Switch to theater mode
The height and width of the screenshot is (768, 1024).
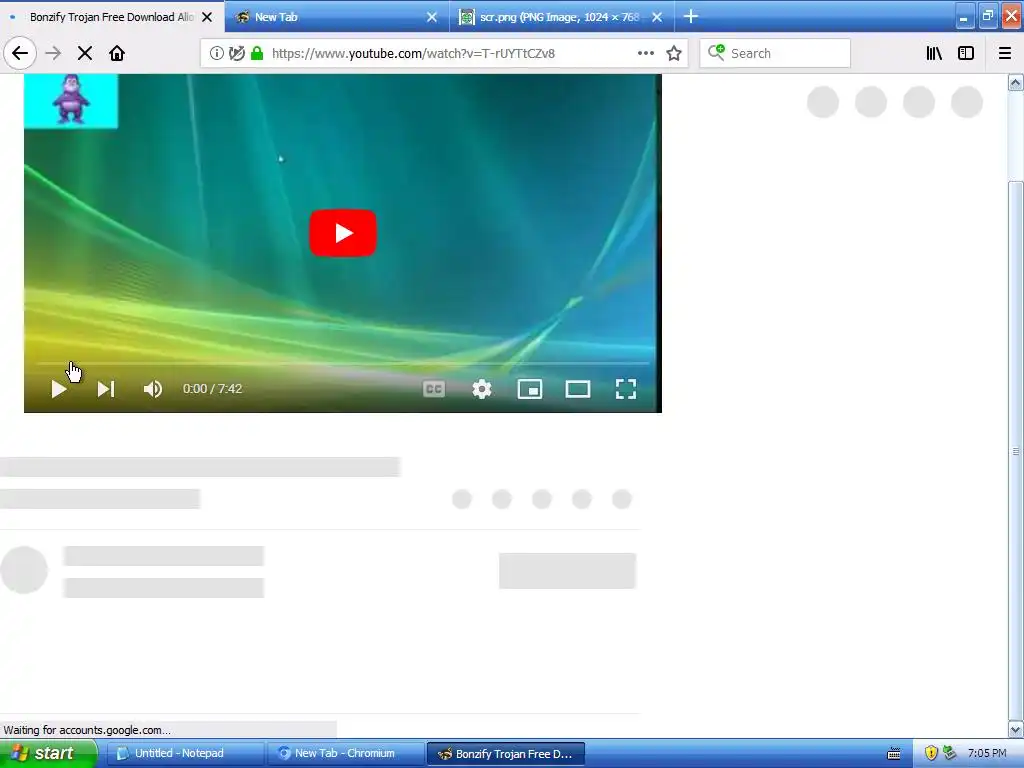click(x=577, y=389)
